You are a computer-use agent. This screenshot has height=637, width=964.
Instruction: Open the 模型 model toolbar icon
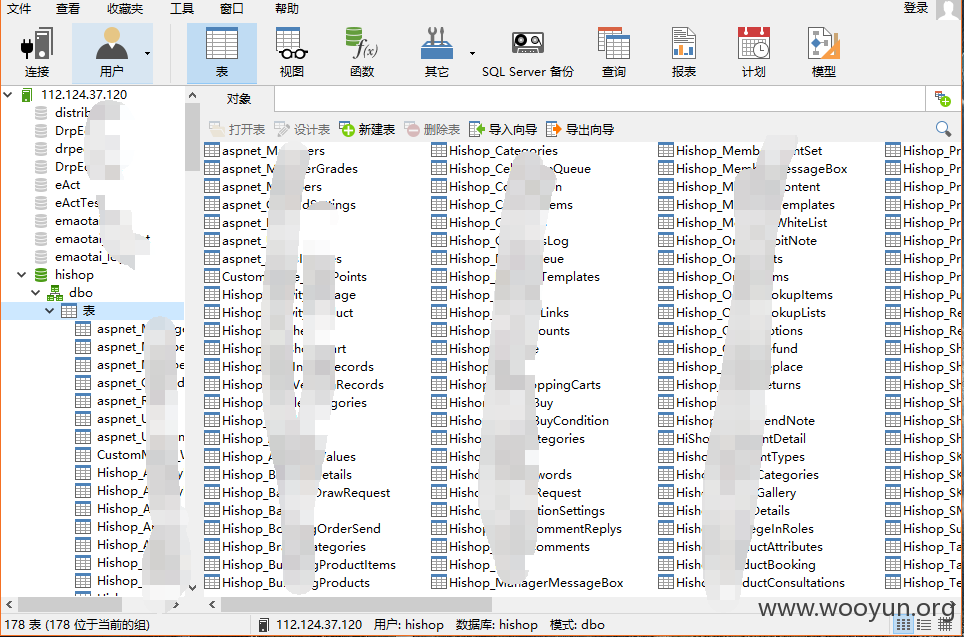click(x=824, y=53)
